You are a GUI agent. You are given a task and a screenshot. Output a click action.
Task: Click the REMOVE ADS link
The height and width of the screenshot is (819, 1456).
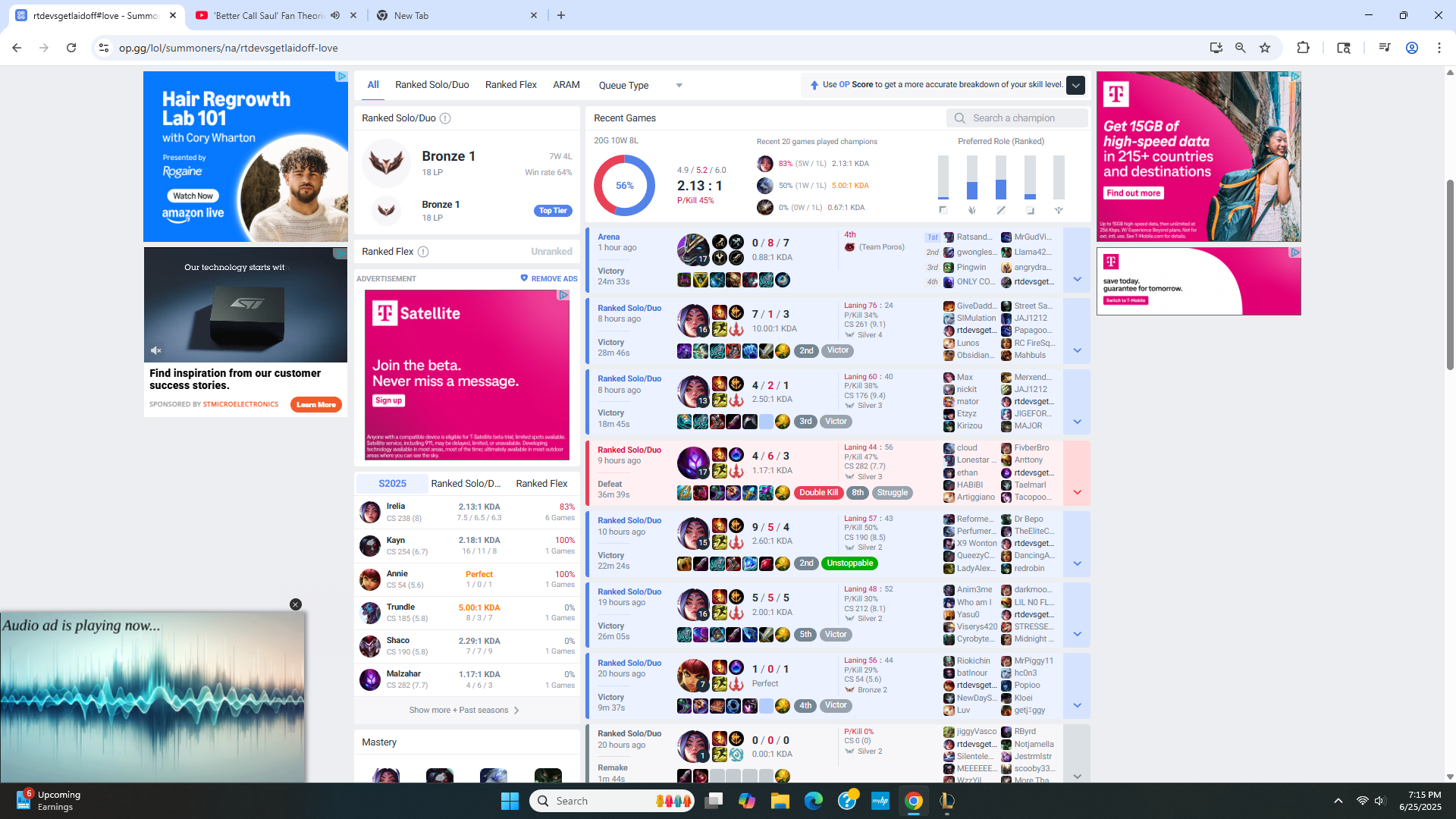coord(549,279)
